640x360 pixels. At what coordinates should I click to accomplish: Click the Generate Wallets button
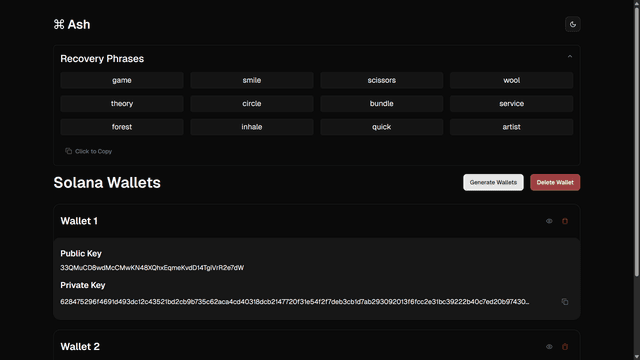pyautogui.click(x=493, y=182)
